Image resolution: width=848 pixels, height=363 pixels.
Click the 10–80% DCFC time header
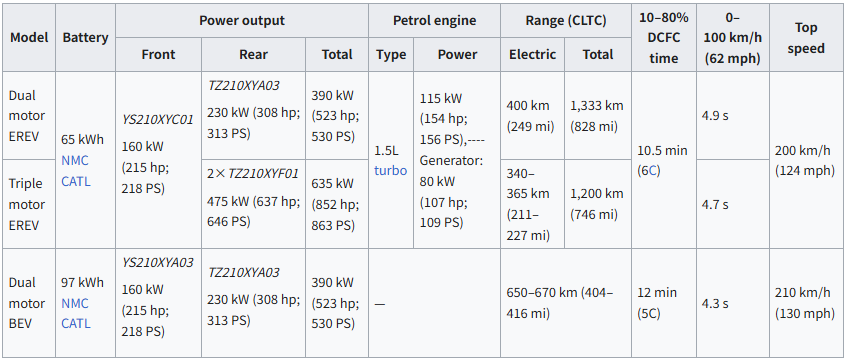tap(664, 37)
